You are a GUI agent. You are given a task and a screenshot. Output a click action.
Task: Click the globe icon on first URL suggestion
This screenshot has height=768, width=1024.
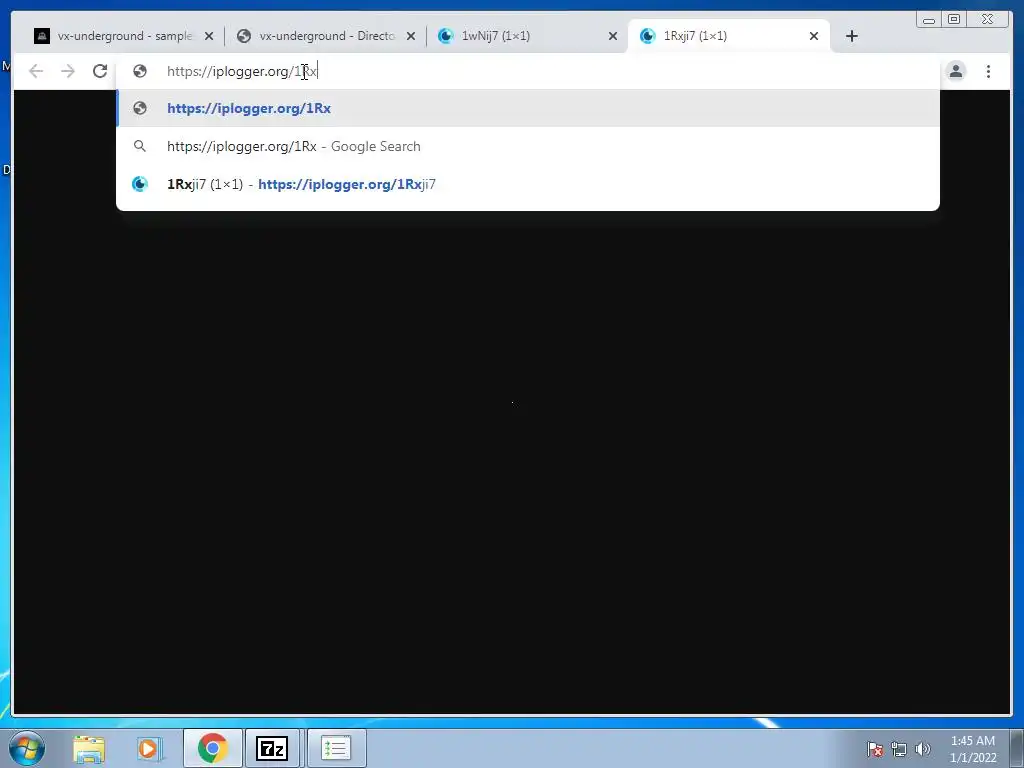coord(140,108)
